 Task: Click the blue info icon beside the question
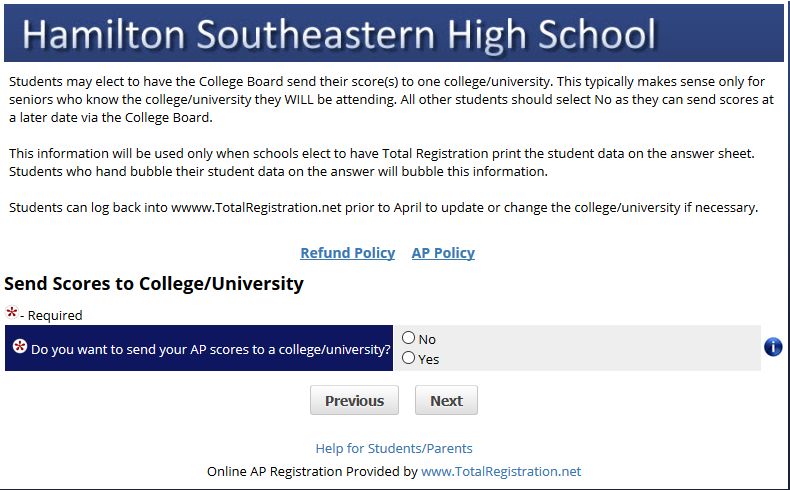click(x=773, y=347)
